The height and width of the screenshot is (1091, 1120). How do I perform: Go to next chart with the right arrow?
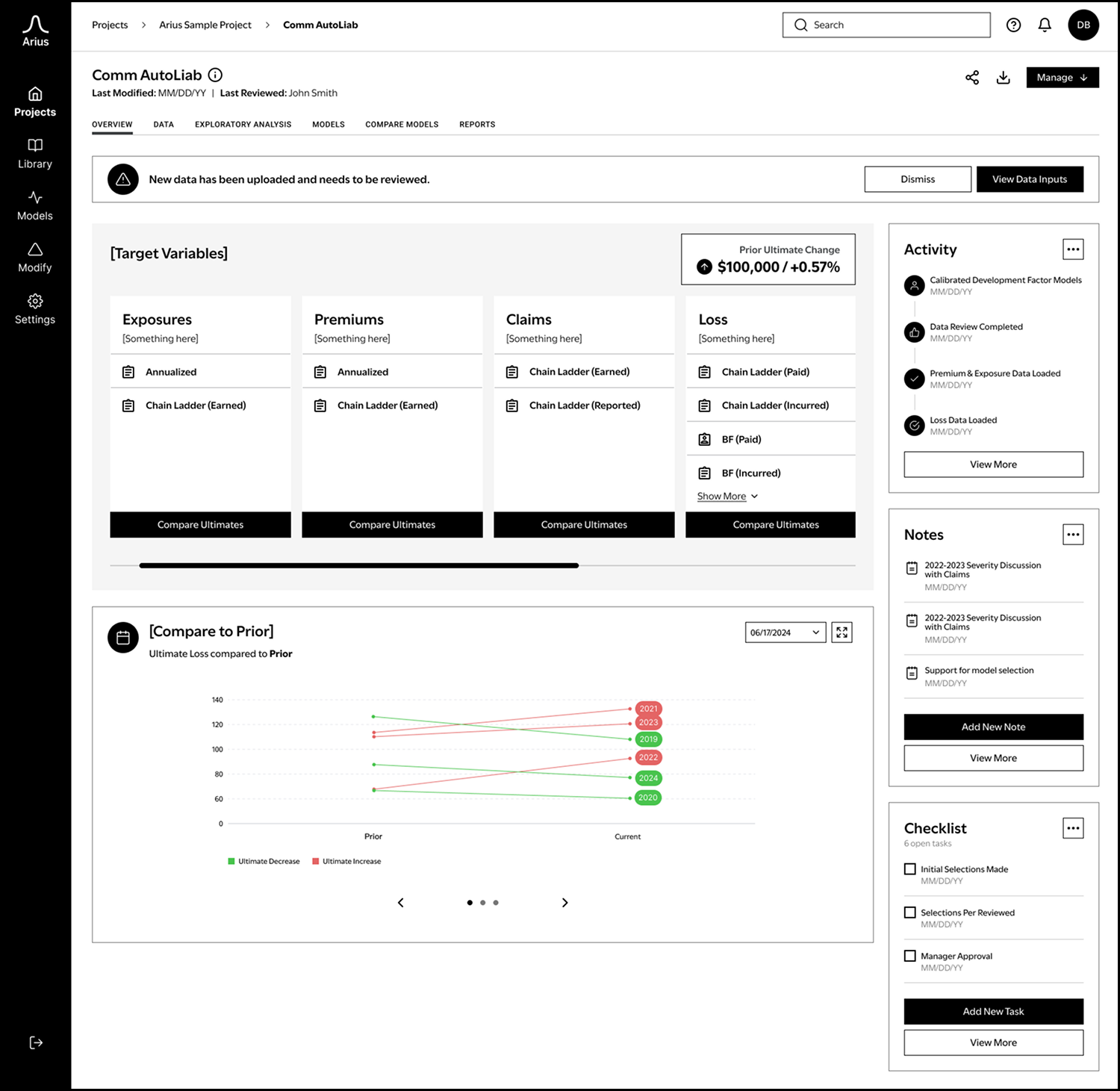click(x=564, y=903)
